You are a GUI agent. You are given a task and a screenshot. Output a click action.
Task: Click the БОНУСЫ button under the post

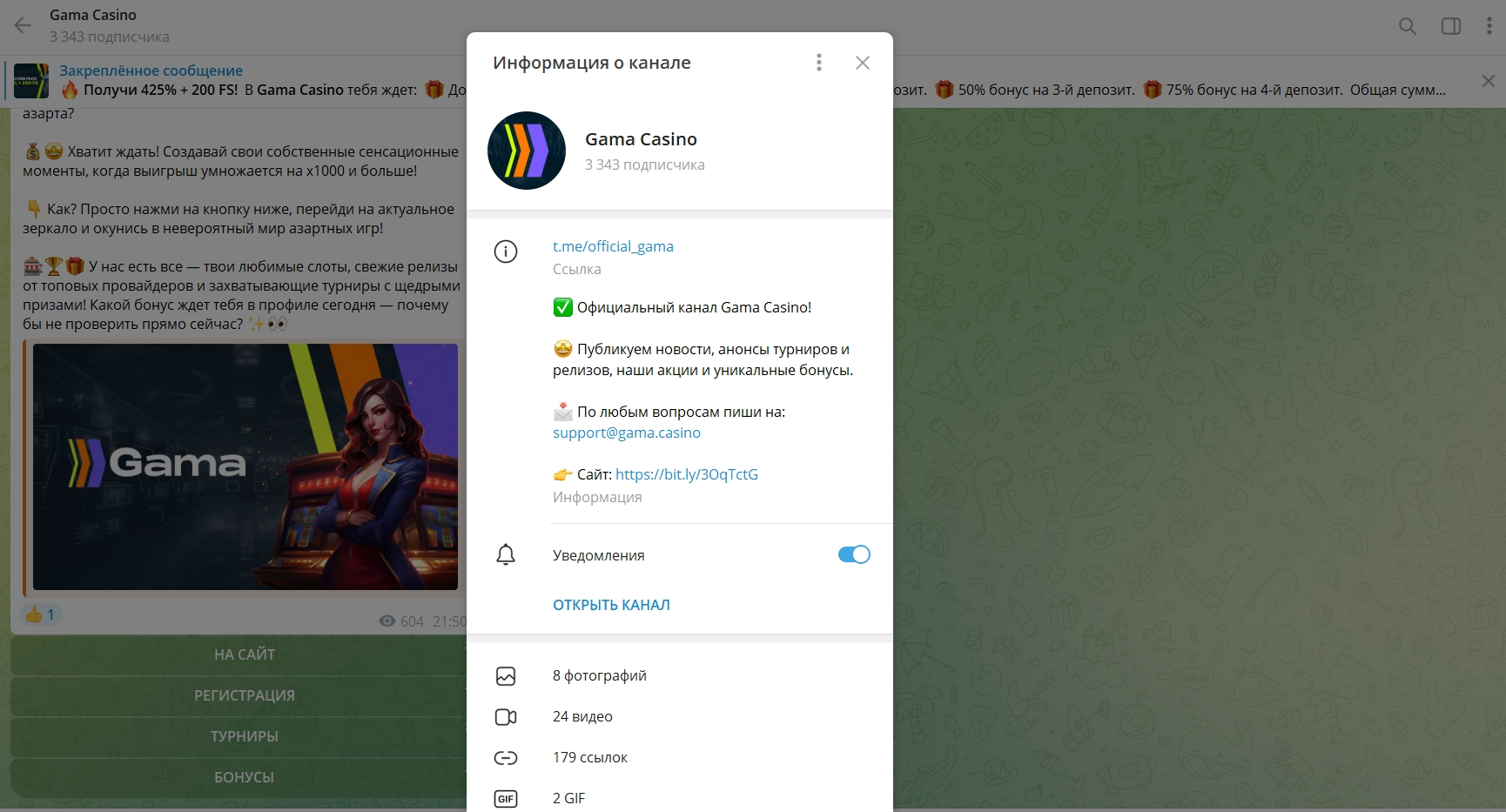click(x=245, y=777)
